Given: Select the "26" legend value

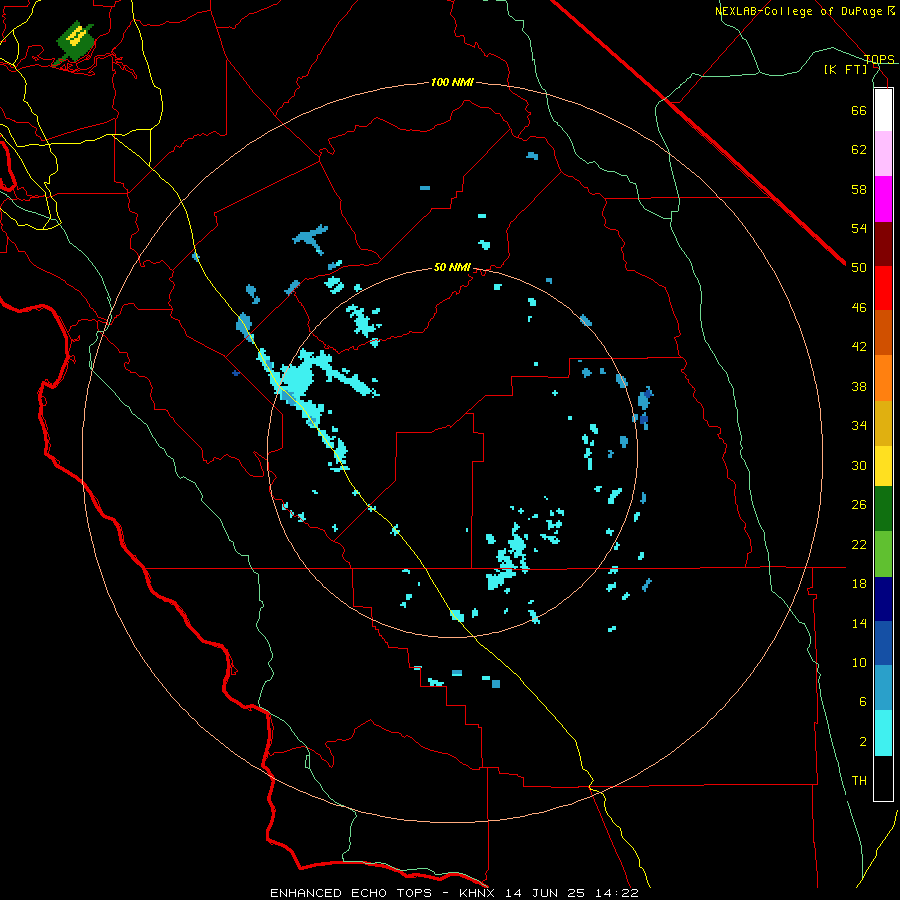Looking at the screenshot, I should pyautogui.click(x=859, y=505).
